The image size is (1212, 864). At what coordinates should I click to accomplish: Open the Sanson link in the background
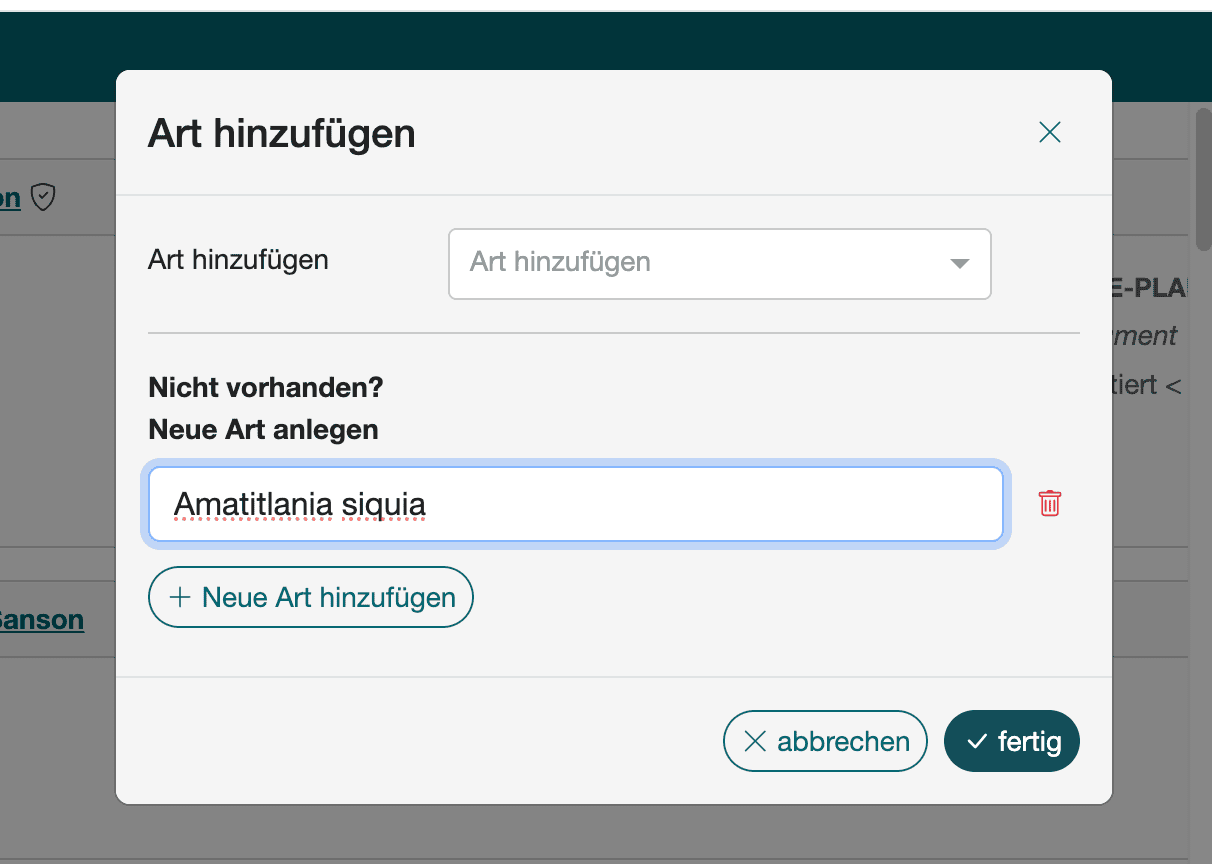(x=42, y=620)
